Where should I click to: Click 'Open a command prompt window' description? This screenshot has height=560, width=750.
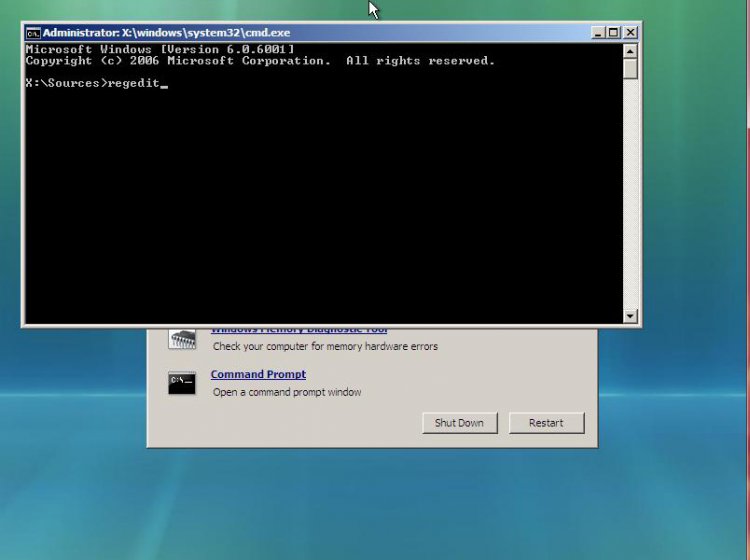[287, 392]
